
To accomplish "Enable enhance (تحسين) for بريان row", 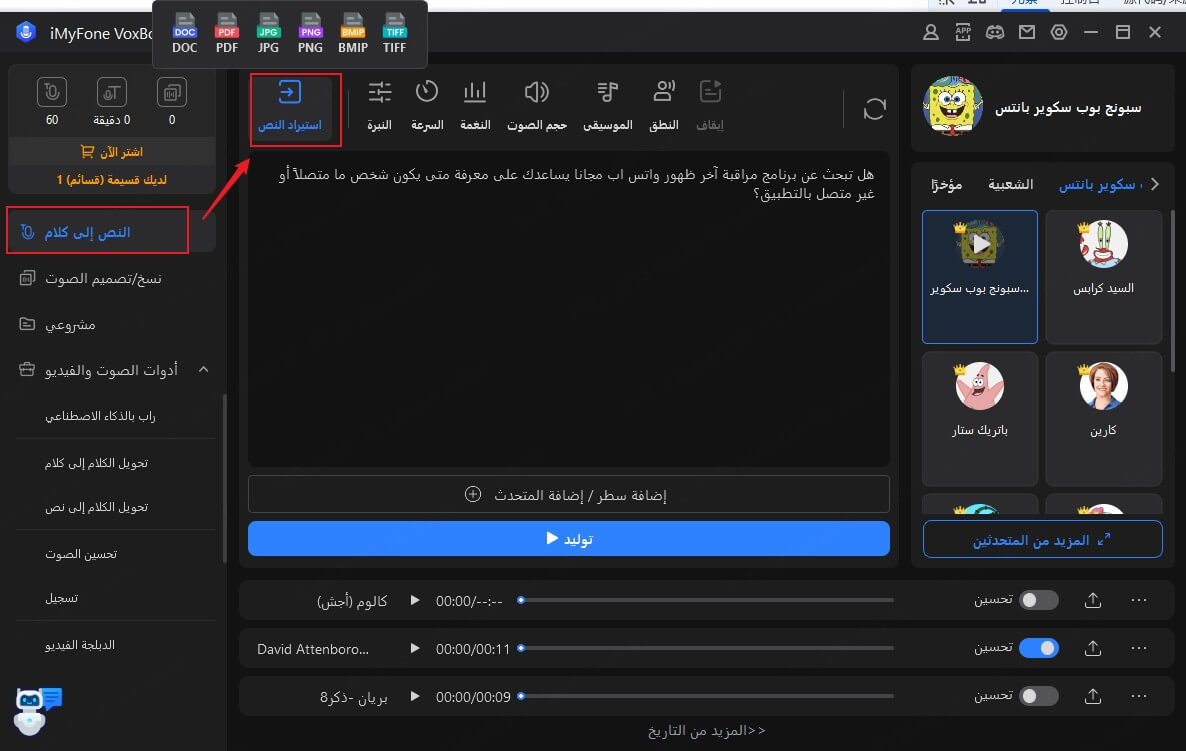I will tap(1039, 697).
